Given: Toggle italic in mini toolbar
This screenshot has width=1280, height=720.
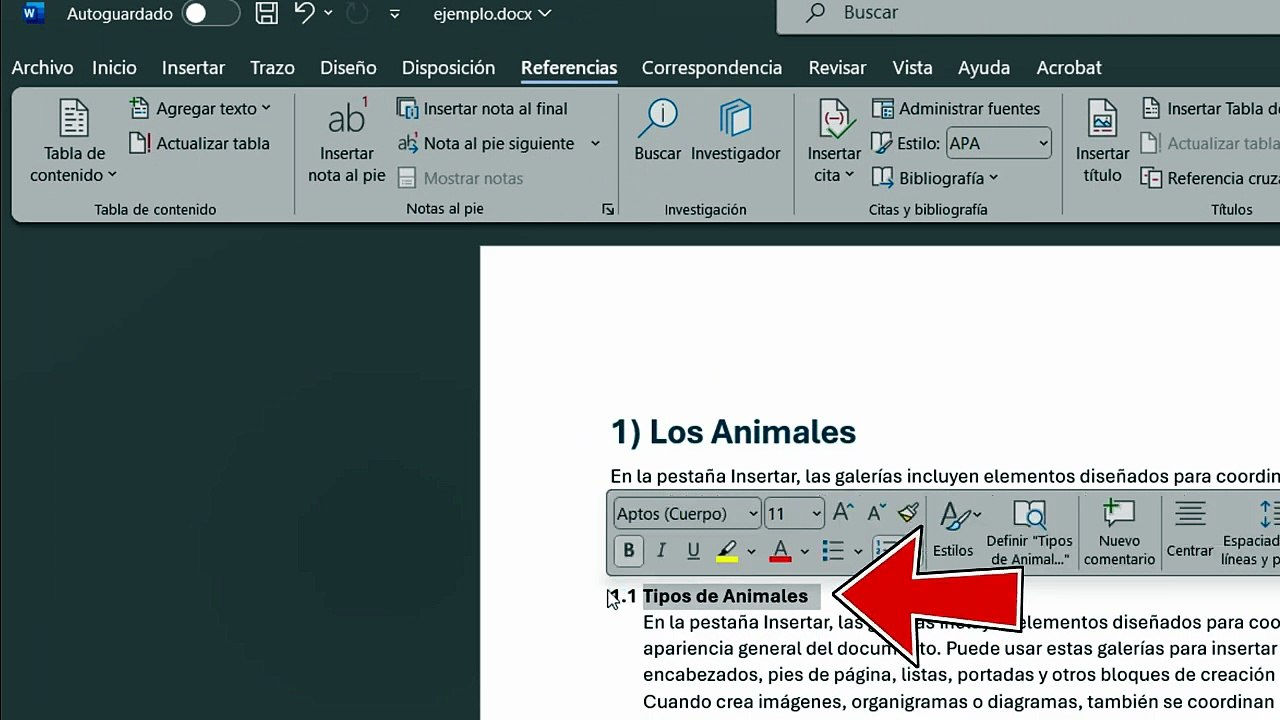Looking at the screenshot, I should [660, 550].
